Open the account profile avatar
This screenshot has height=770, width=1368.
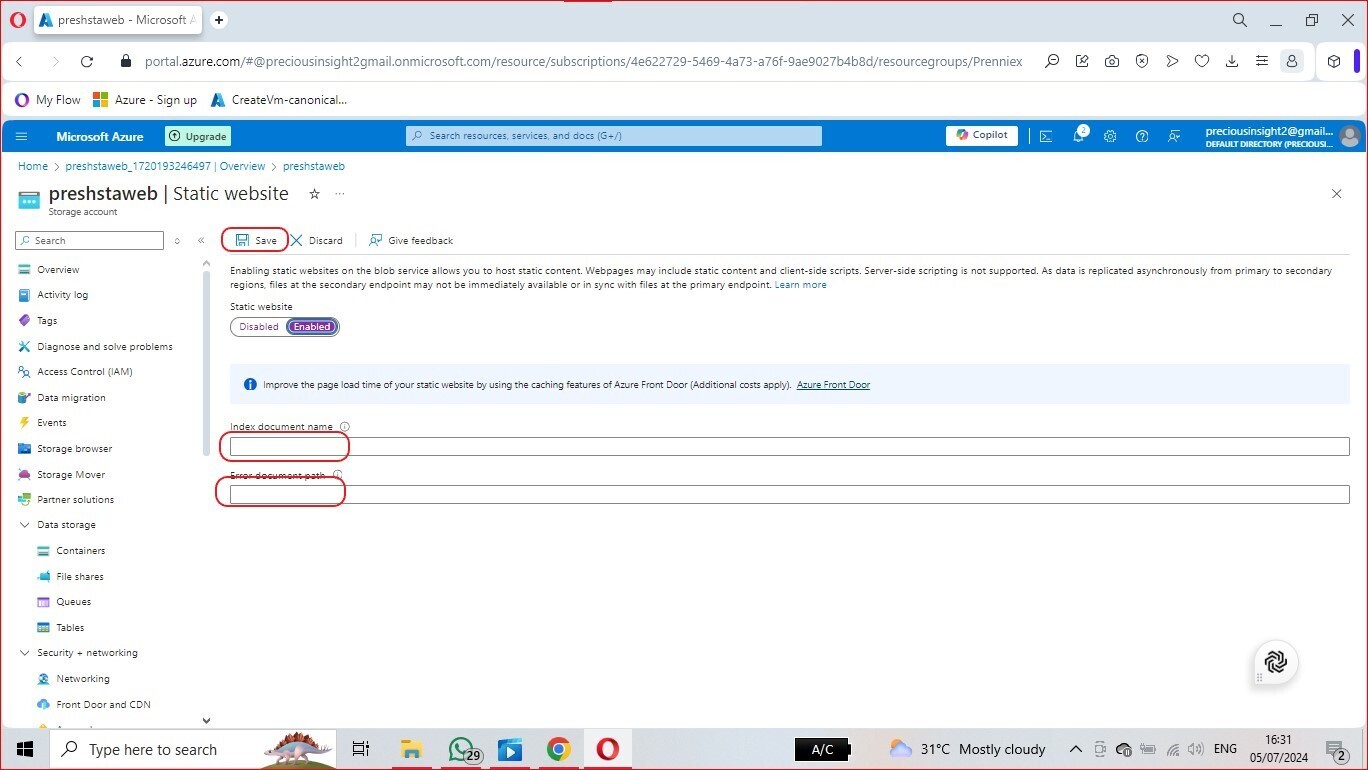1350,136
